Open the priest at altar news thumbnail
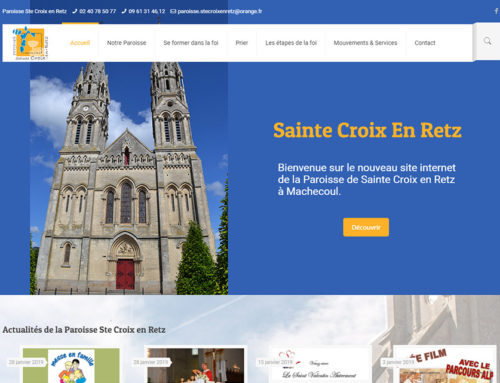 196,366
